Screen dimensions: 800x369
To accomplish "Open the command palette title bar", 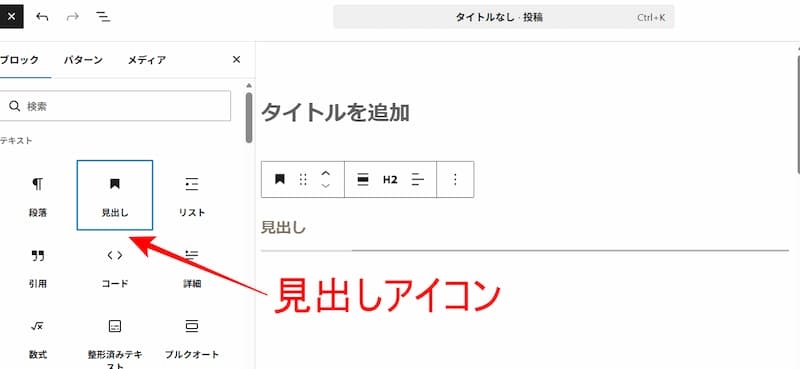I will pos(504,17).
